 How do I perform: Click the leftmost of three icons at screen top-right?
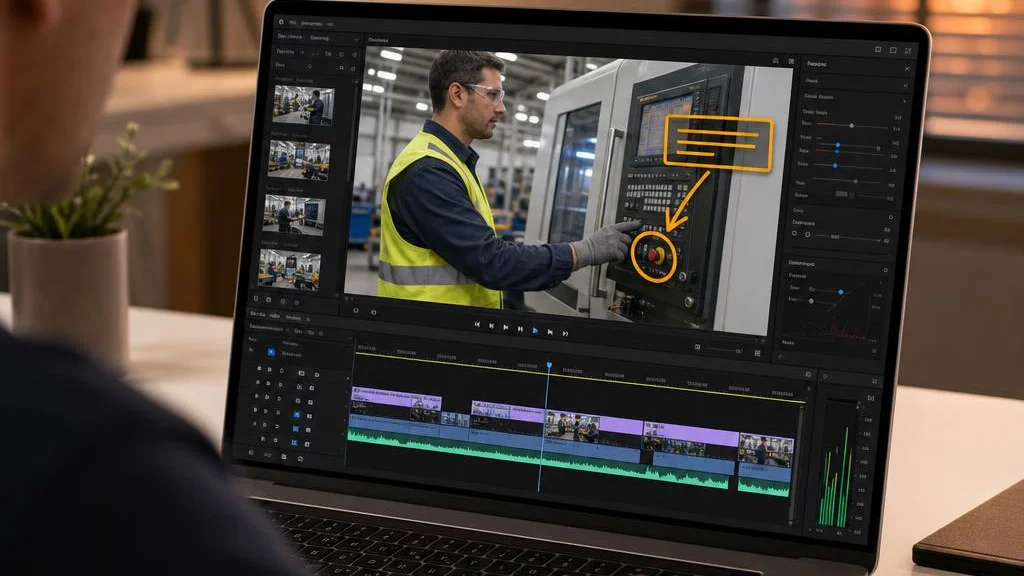[x=878, y=49]
